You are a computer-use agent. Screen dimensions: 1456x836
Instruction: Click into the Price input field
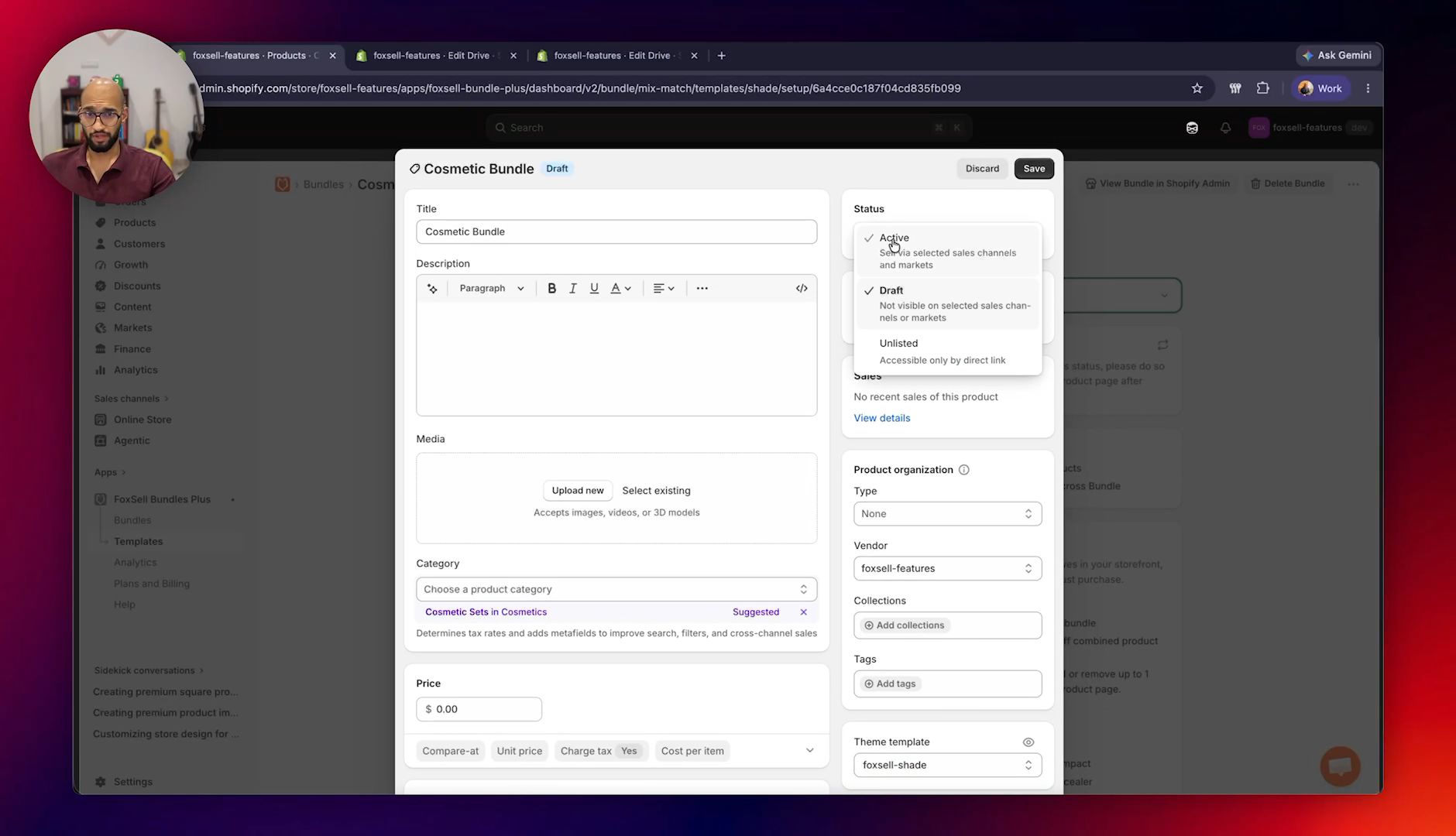479,709
